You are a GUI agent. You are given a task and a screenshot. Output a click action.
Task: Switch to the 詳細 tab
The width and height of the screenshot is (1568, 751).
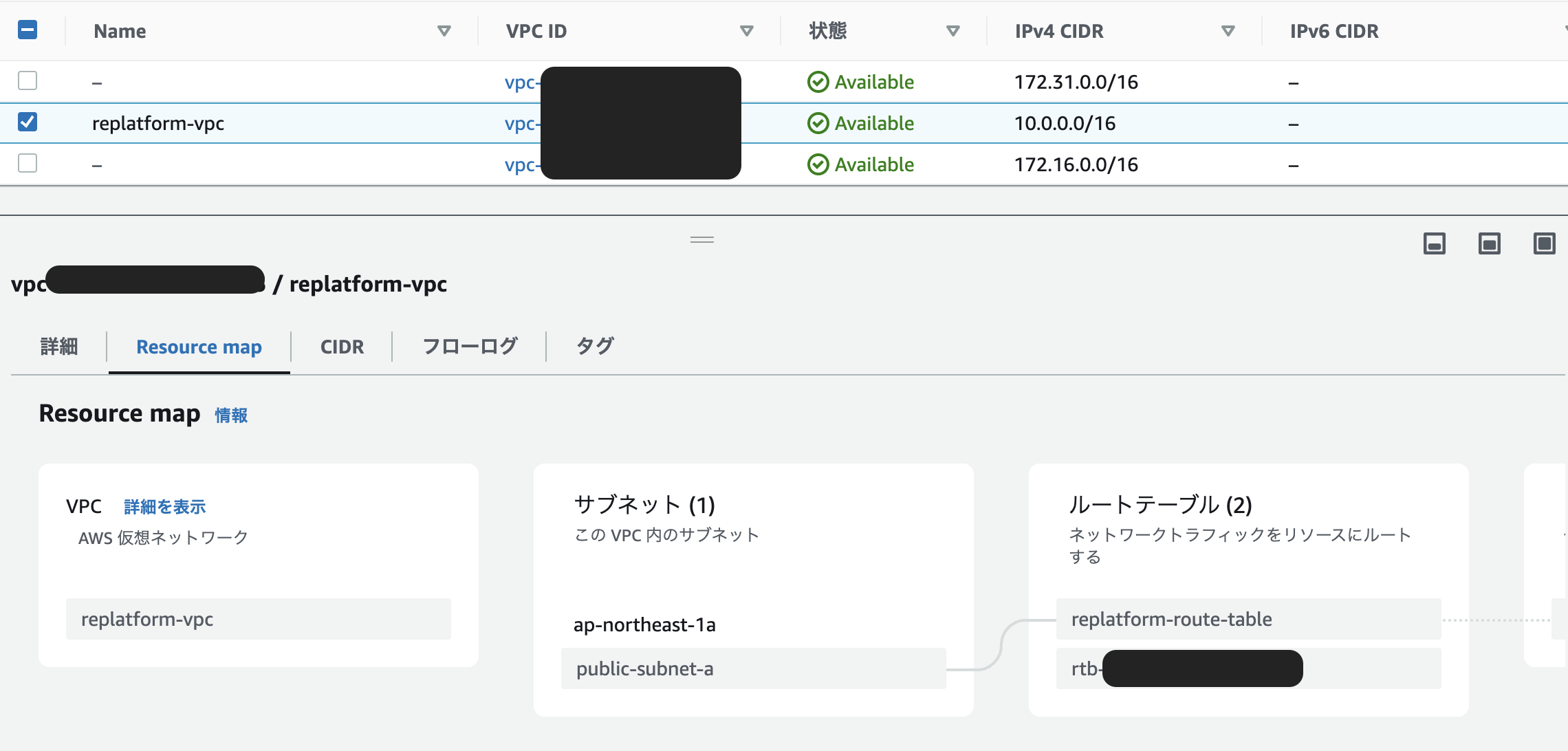[x=59, y=347]
